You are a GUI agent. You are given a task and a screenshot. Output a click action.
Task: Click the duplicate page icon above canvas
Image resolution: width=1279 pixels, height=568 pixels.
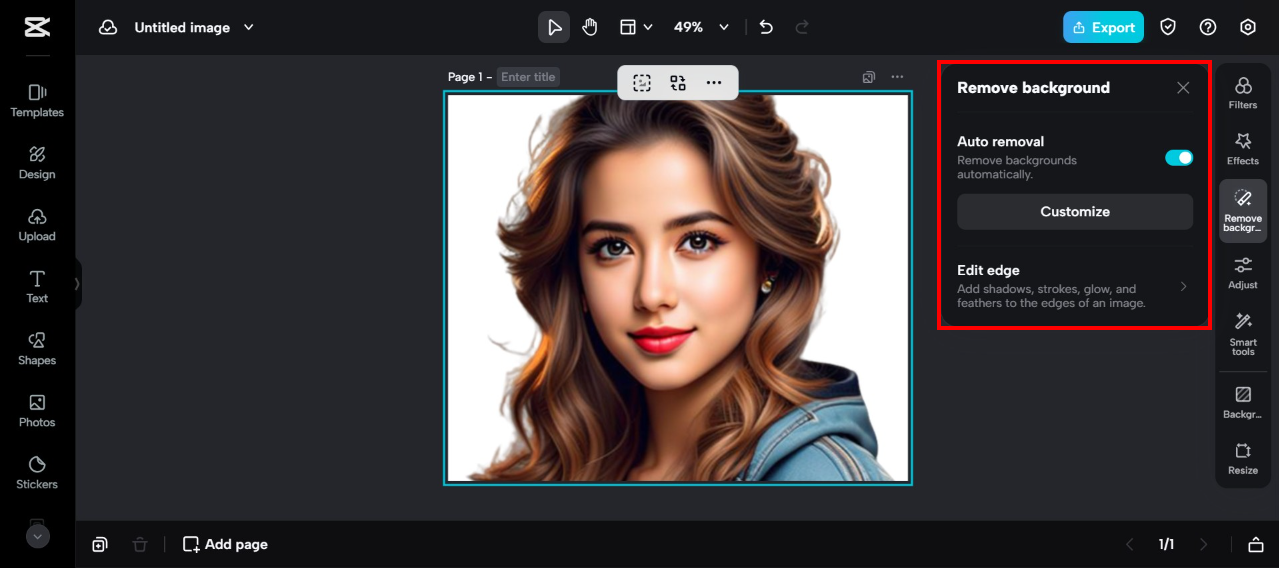pos(869,77)
